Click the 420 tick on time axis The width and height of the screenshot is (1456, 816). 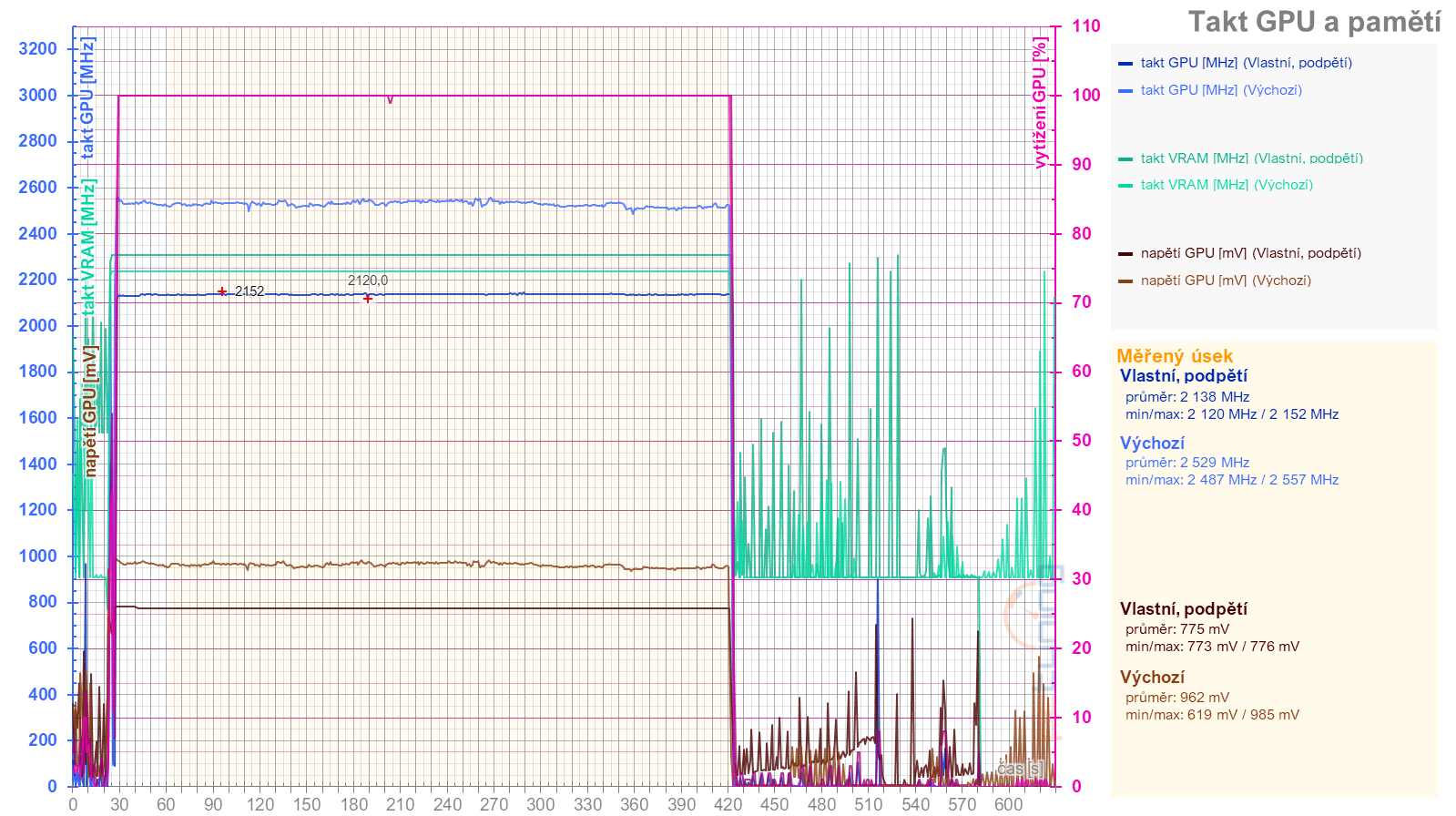pyautogui.click(x=728, y=804)
